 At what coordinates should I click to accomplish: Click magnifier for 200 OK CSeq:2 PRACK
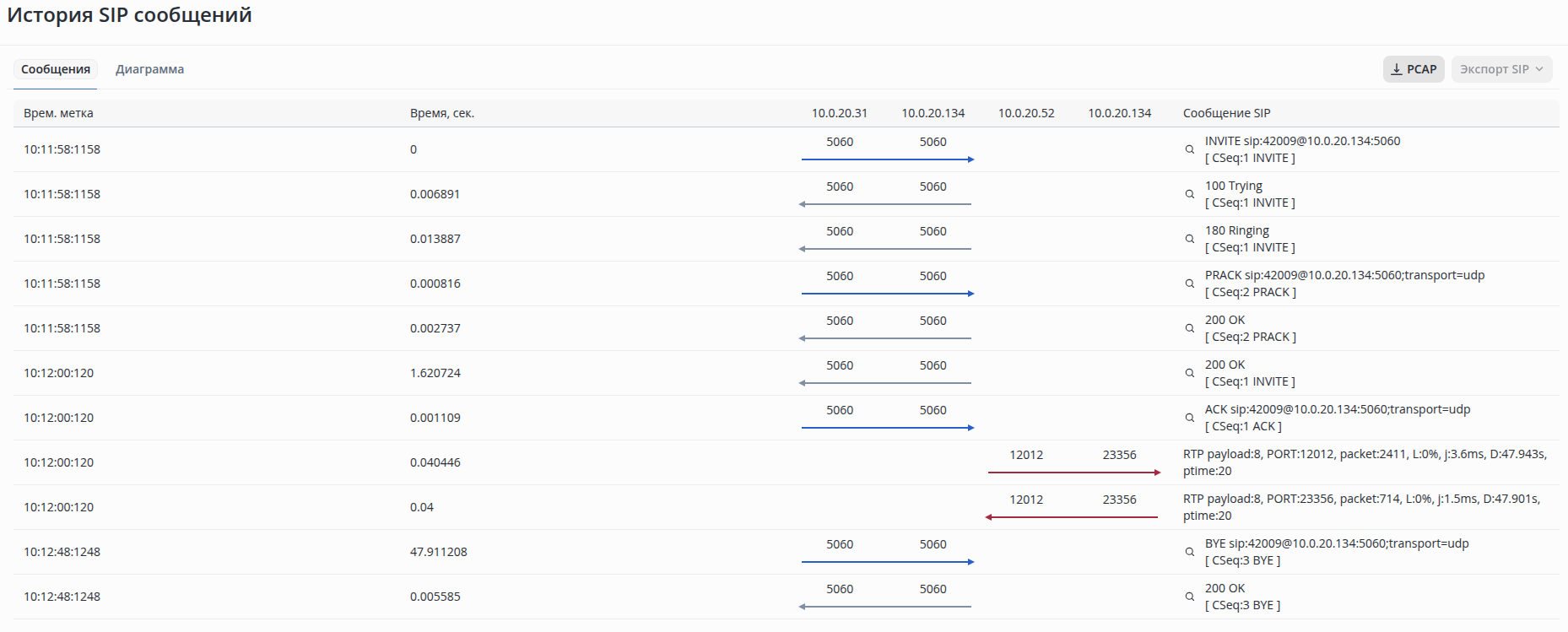(1189, 328)
